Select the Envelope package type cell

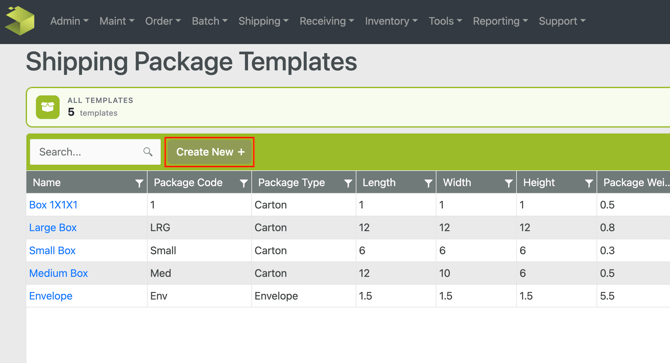tap(303, 296)
